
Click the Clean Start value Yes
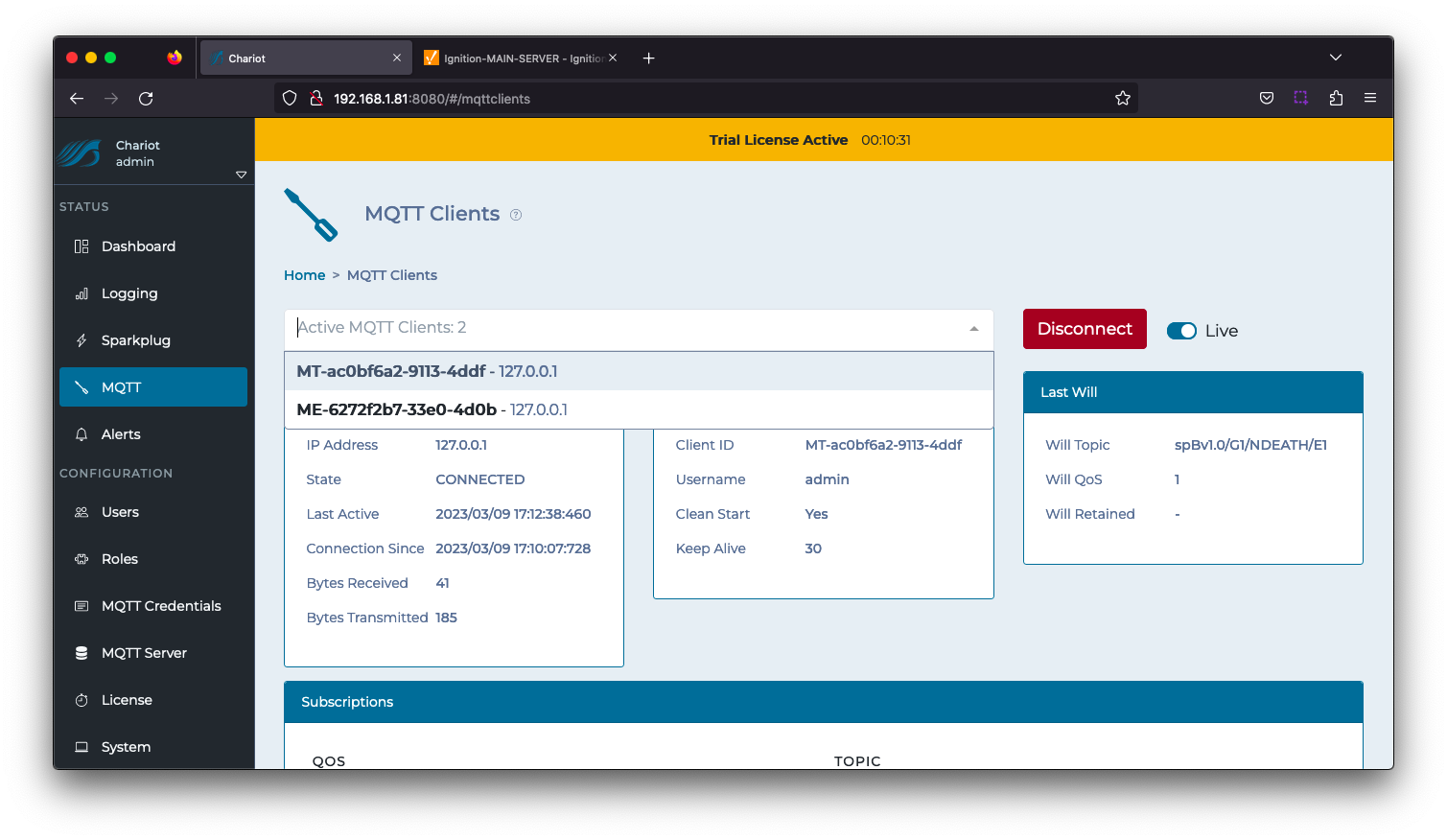(816, 514)
